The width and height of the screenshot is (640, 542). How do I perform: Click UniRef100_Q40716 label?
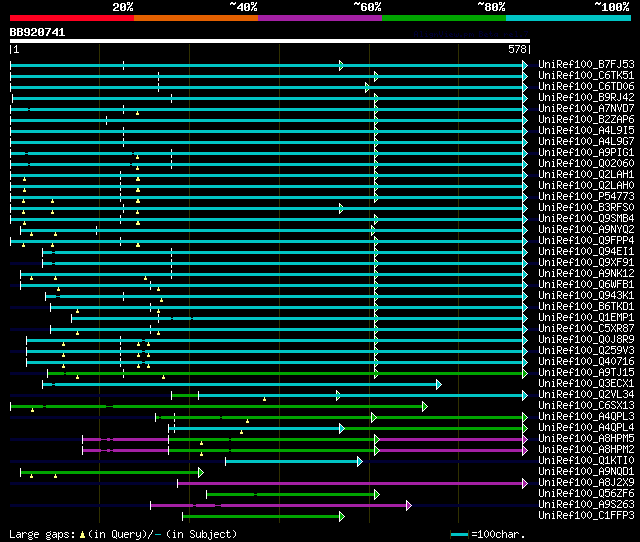[x=586, y=362]
